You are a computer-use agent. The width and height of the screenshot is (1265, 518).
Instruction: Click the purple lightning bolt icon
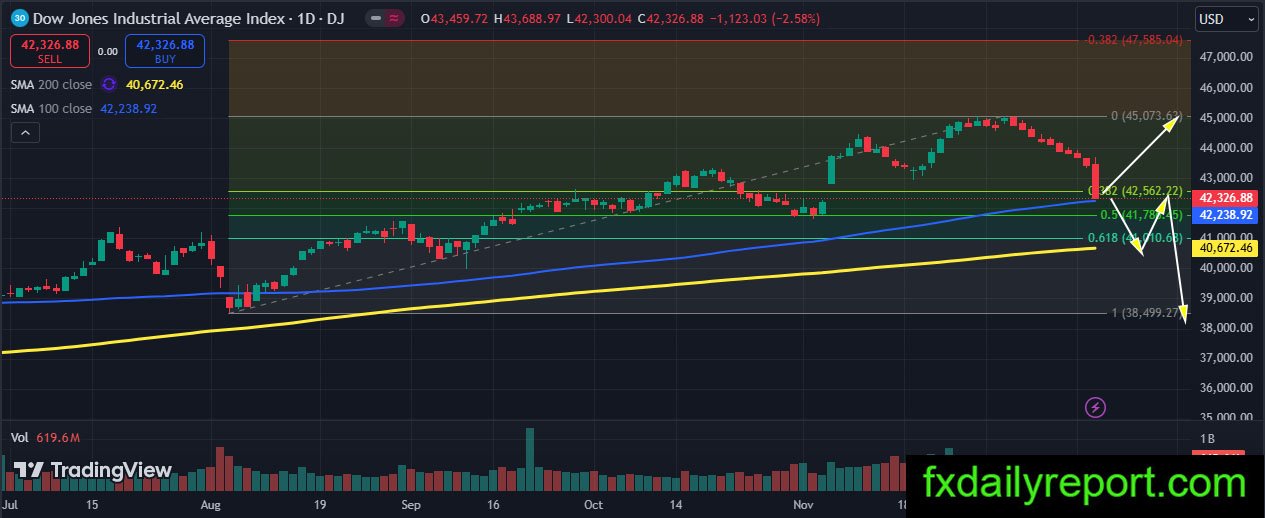[x=1095, y=407]
